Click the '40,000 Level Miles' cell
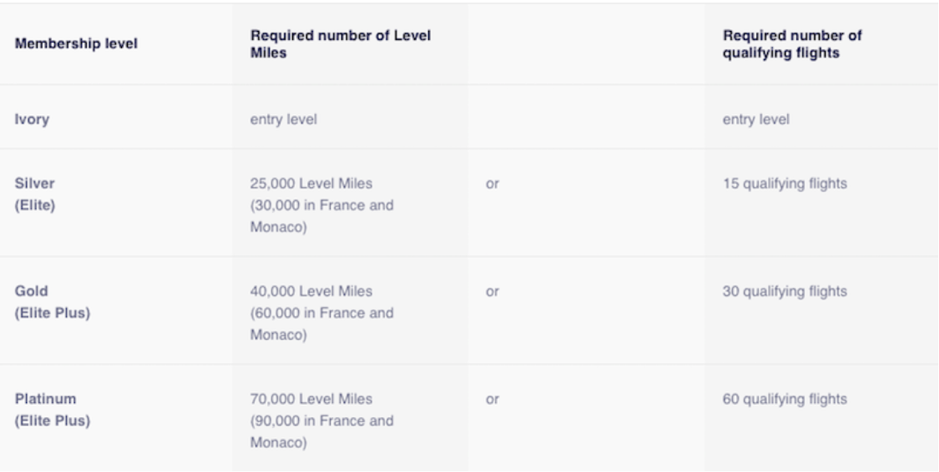 [x=310, y=291]
